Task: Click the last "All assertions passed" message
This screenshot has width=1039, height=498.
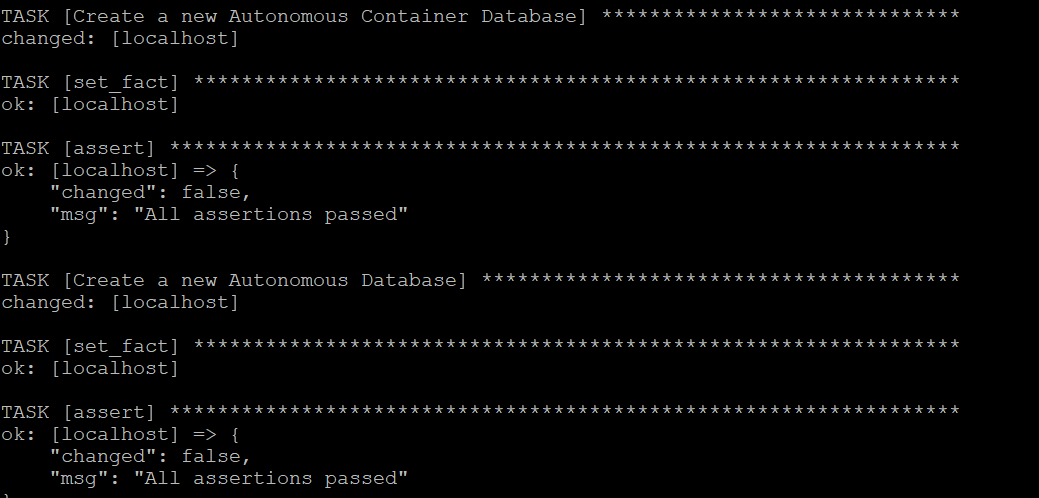Action: pyautogui.click(x=271, y=478)
